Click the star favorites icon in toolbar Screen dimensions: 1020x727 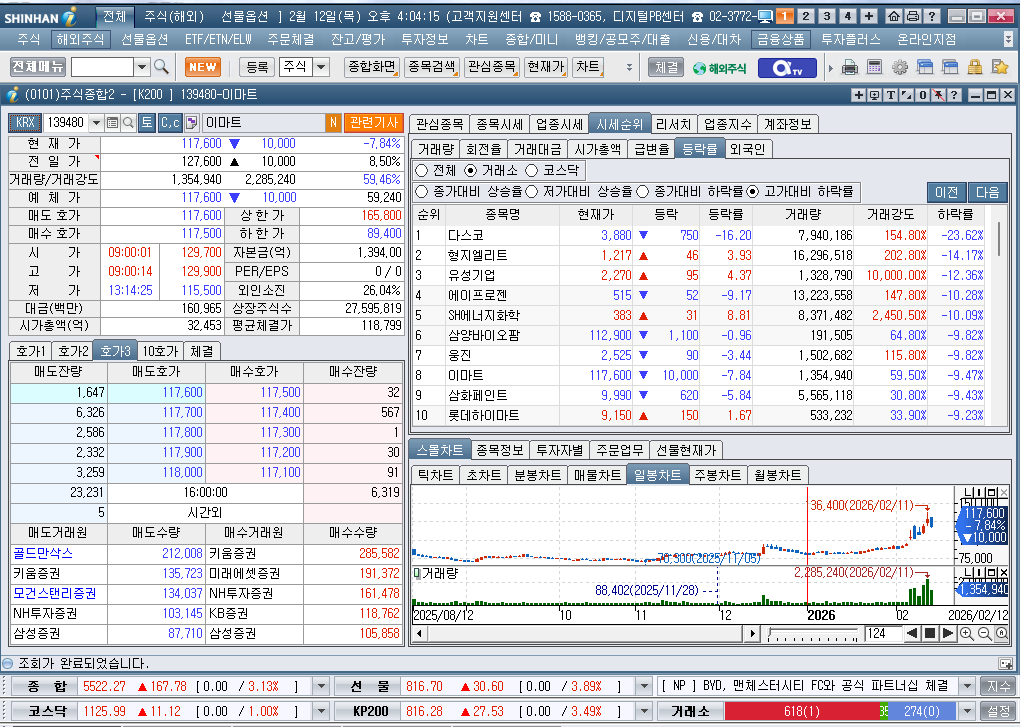pos(999,67)
